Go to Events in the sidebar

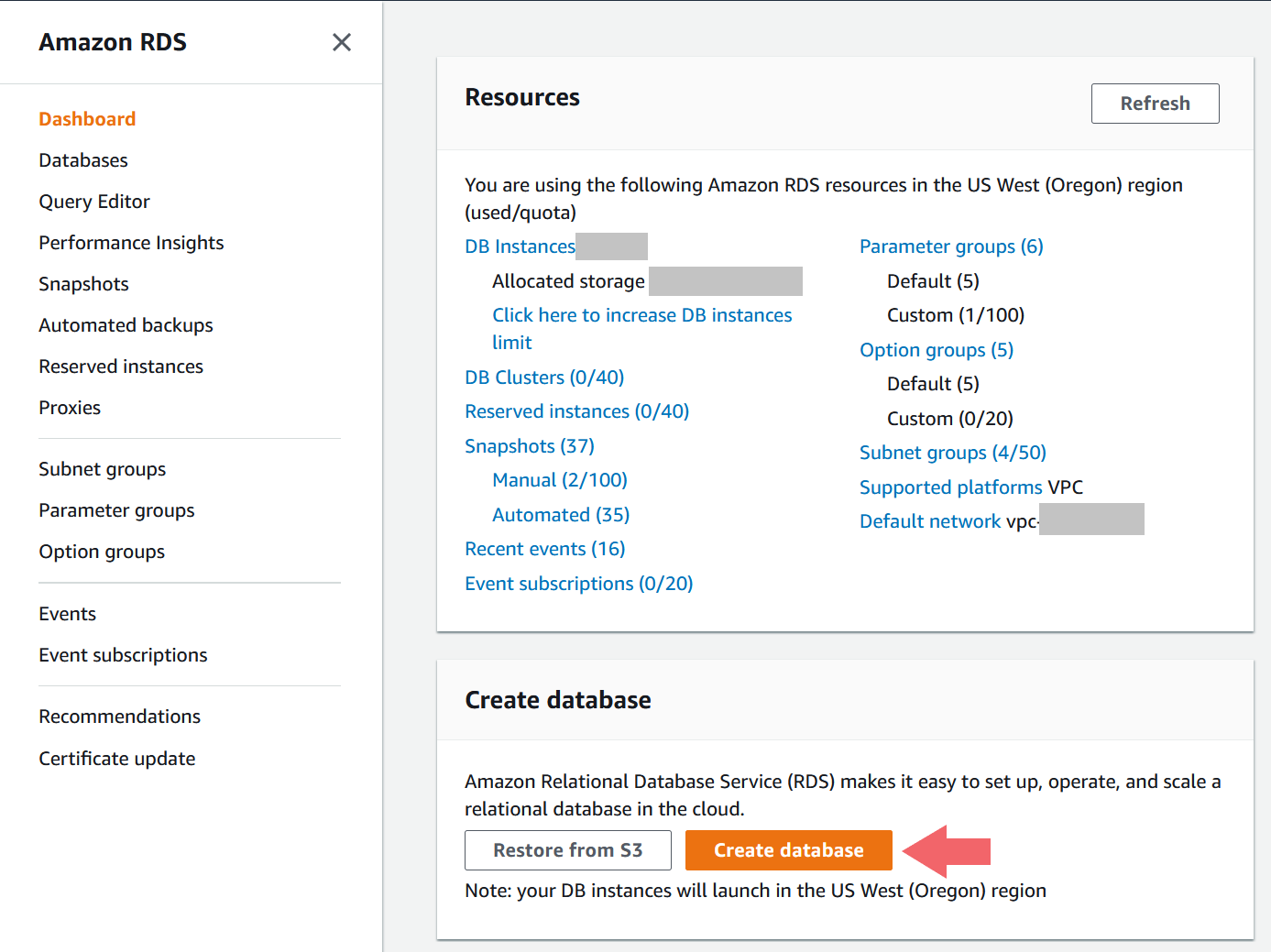pos(67,614)
